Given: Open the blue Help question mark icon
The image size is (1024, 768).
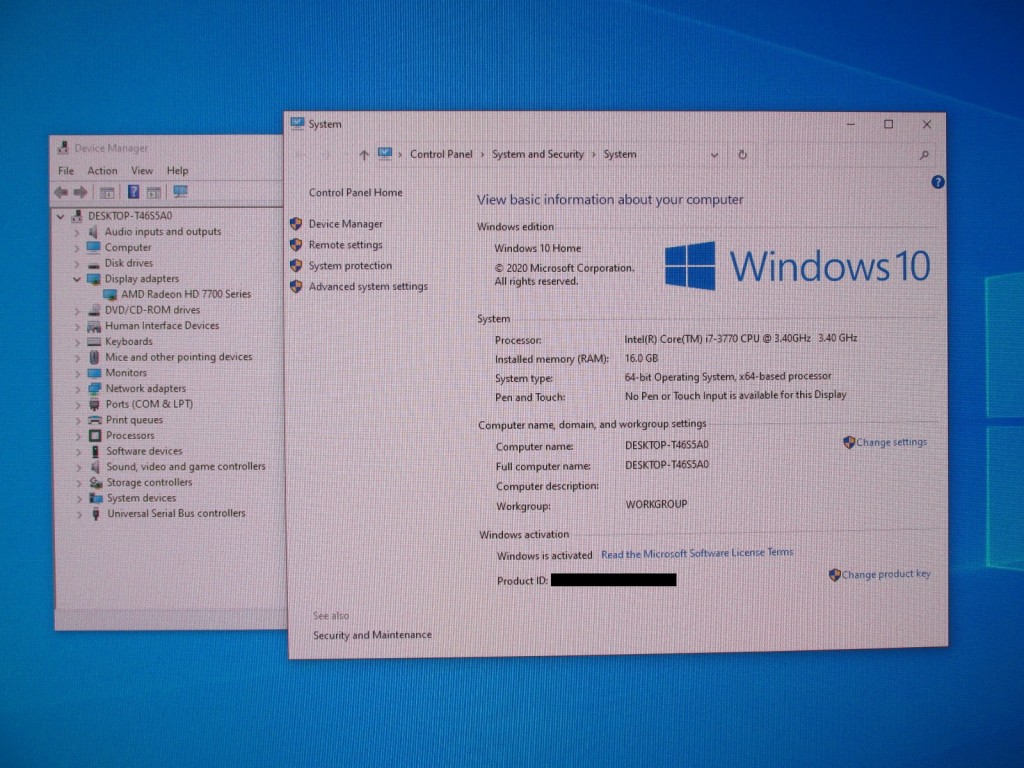Looking at the screenshot, I should click(938, 182).
